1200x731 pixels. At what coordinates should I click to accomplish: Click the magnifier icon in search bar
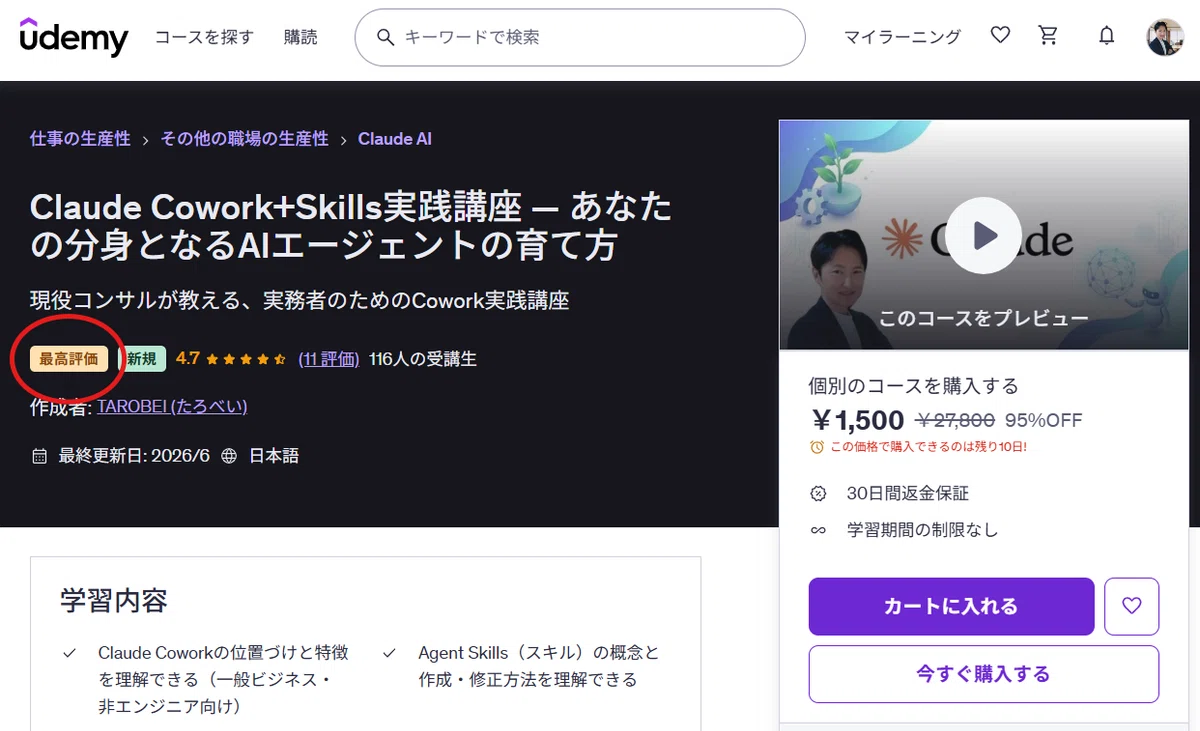(385, 38)
